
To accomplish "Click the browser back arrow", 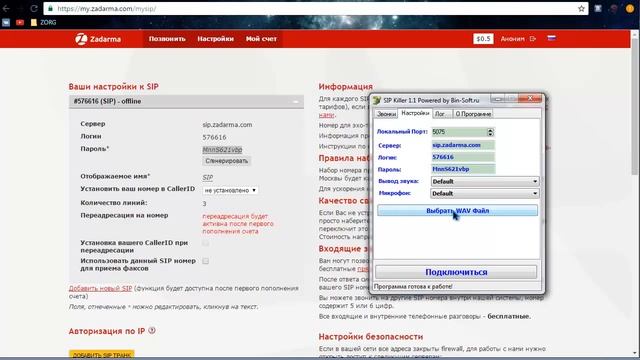I will coord(6,8).
